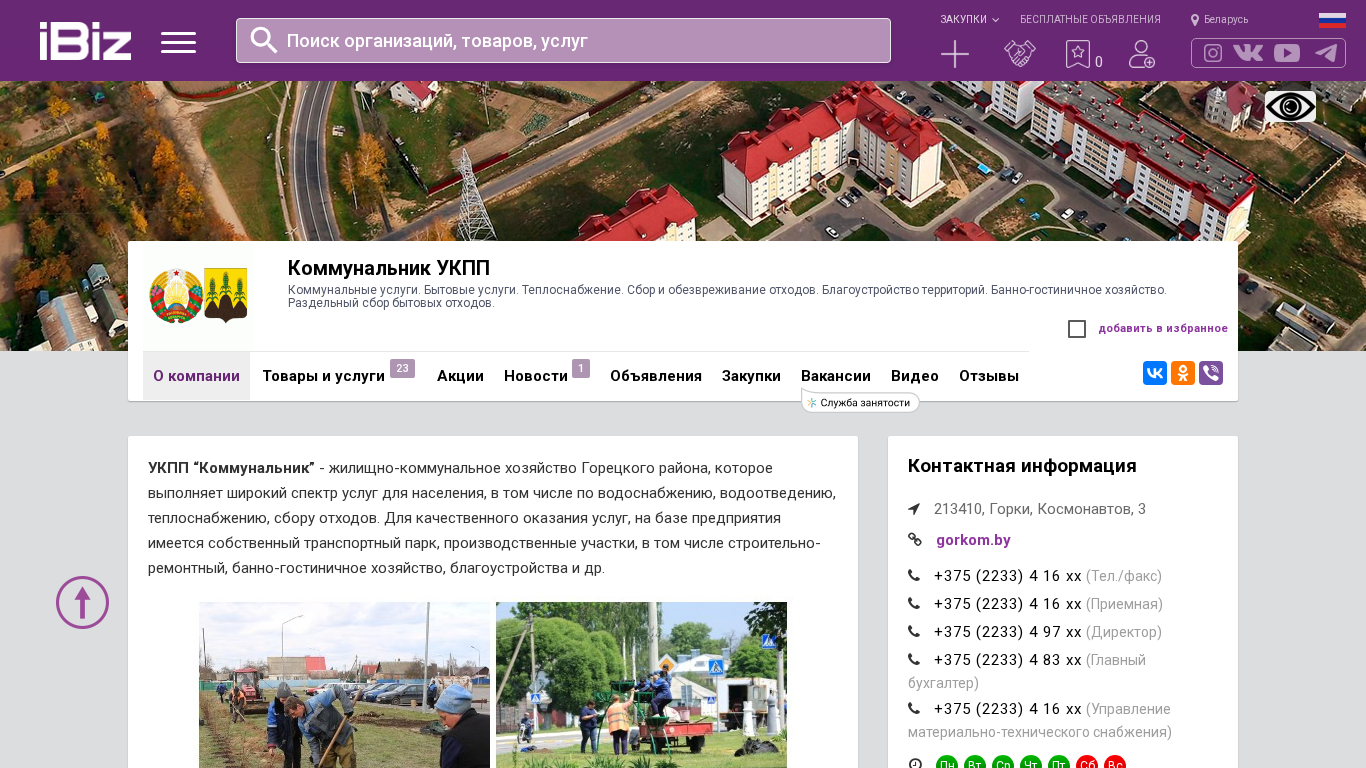The width and height of the screenshot is (1366, 768).
Task: Click the Беларусь location pin
Action: coord(1195,20)
